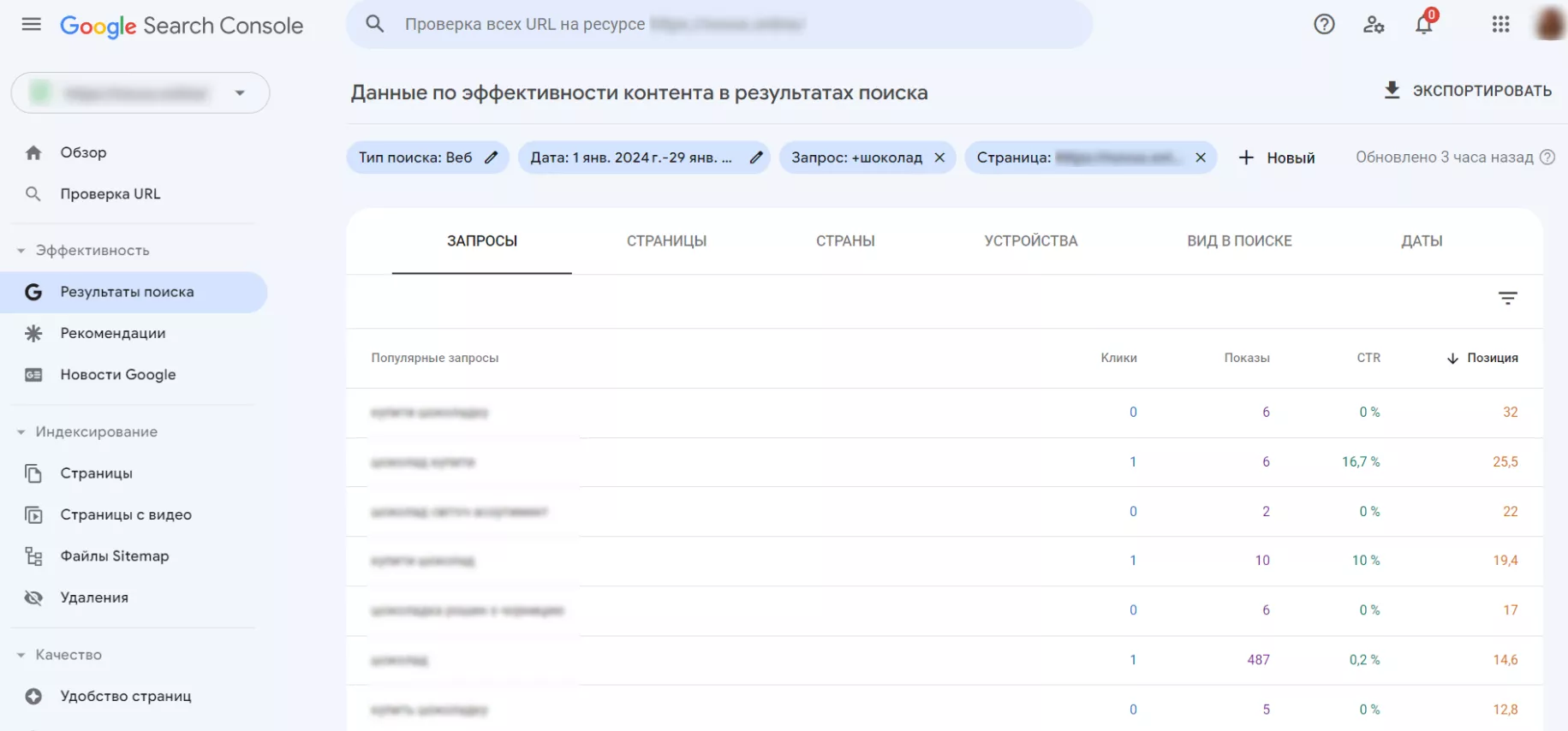The width and height of the screenshot is (1568, 731).
Task: Switch to the ЗАПРОСЫ tab
Action: pos(482,241)
